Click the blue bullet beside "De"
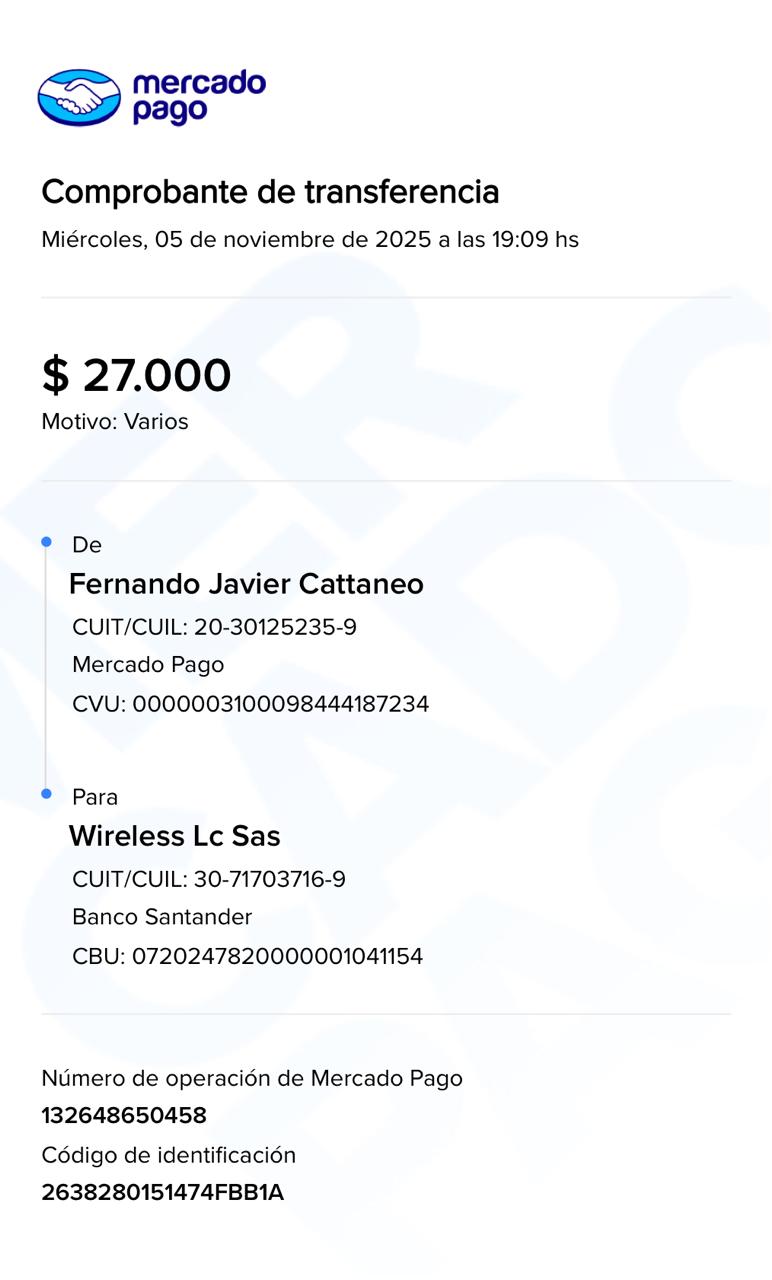Viewport: 772px width, 1280px height. [46, 542]
